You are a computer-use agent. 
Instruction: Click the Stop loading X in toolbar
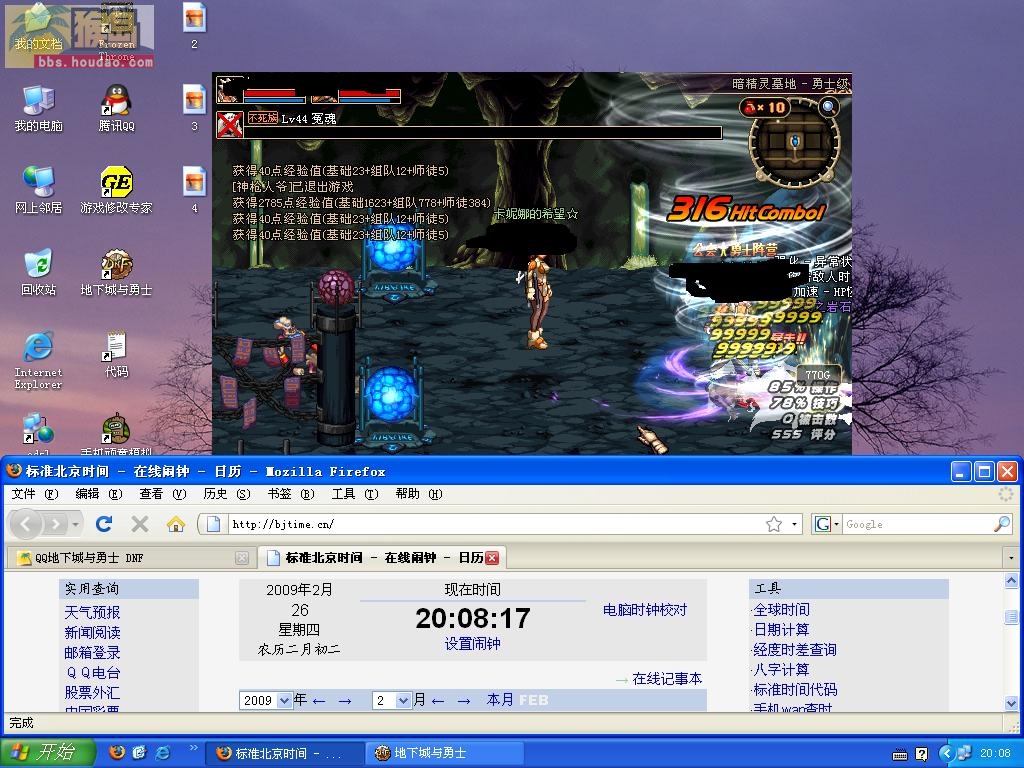tap(140, 524)
